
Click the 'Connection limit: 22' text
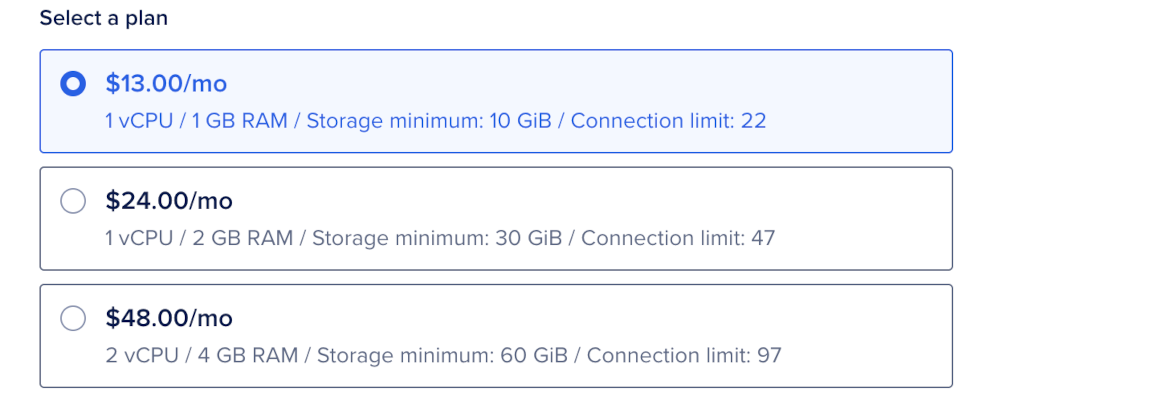tap(668, 121)
